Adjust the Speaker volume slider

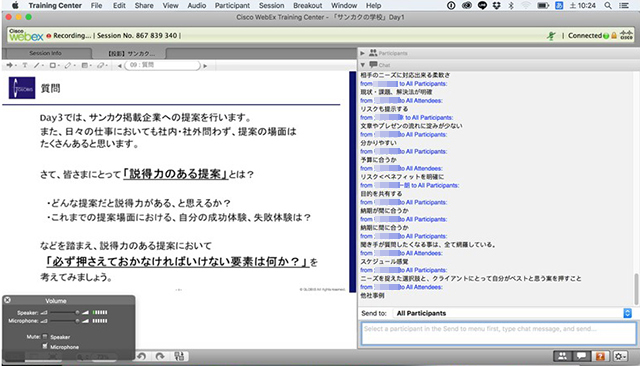(64, 312)
